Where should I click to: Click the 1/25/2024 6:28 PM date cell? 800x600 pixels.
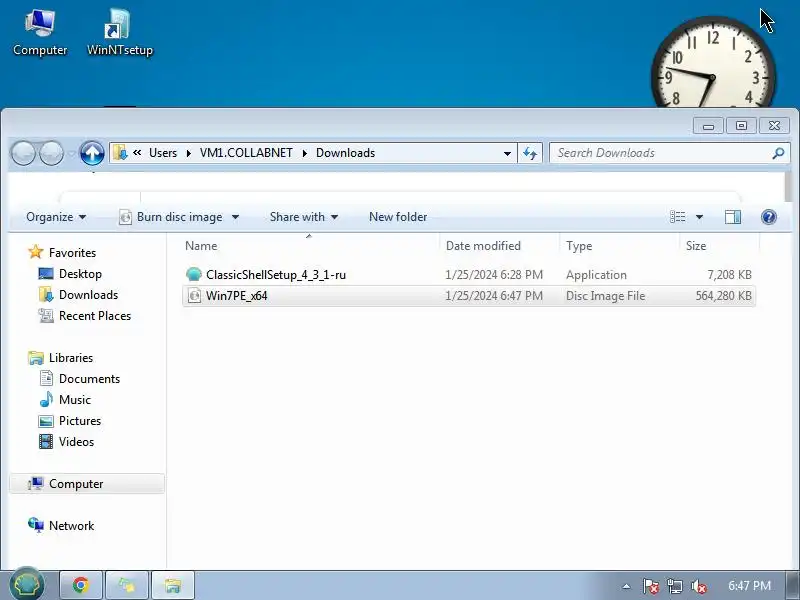click(493, 275)
